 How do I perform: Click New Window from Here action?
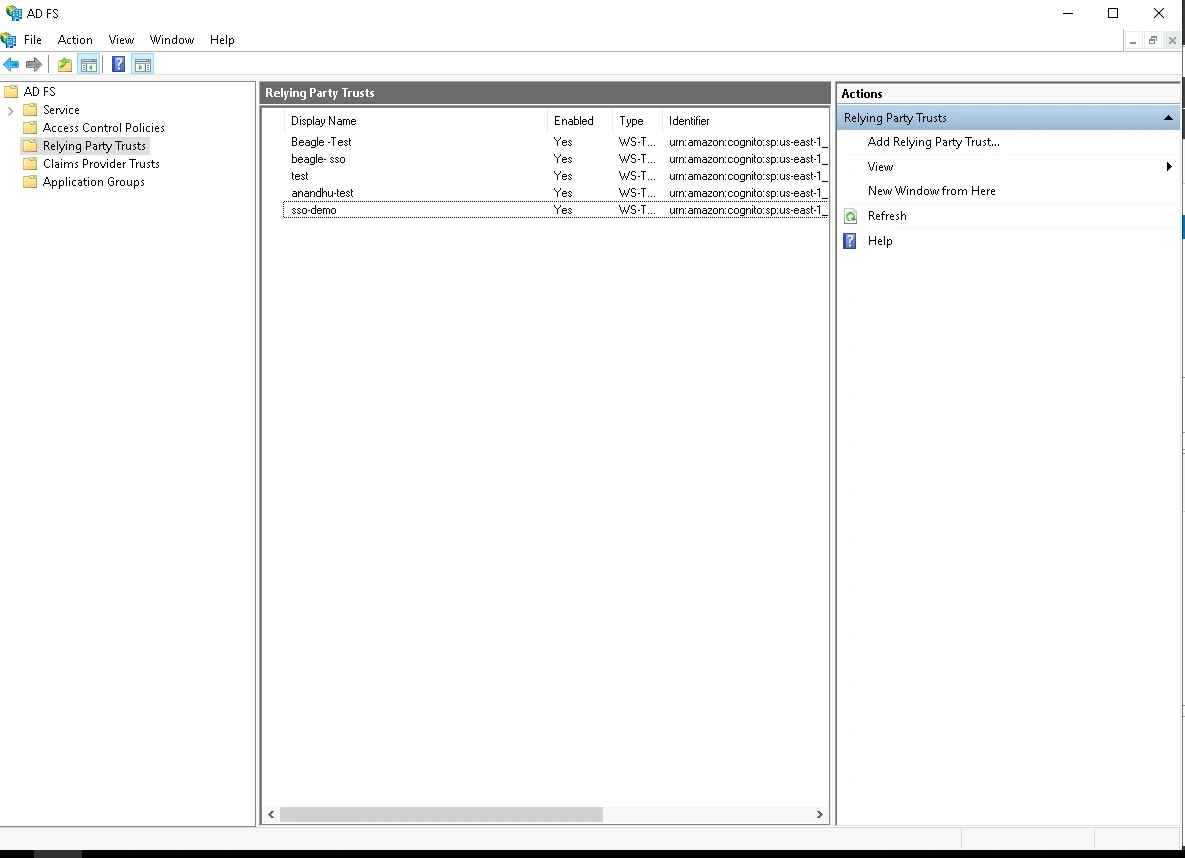click(x=931, y=191)
